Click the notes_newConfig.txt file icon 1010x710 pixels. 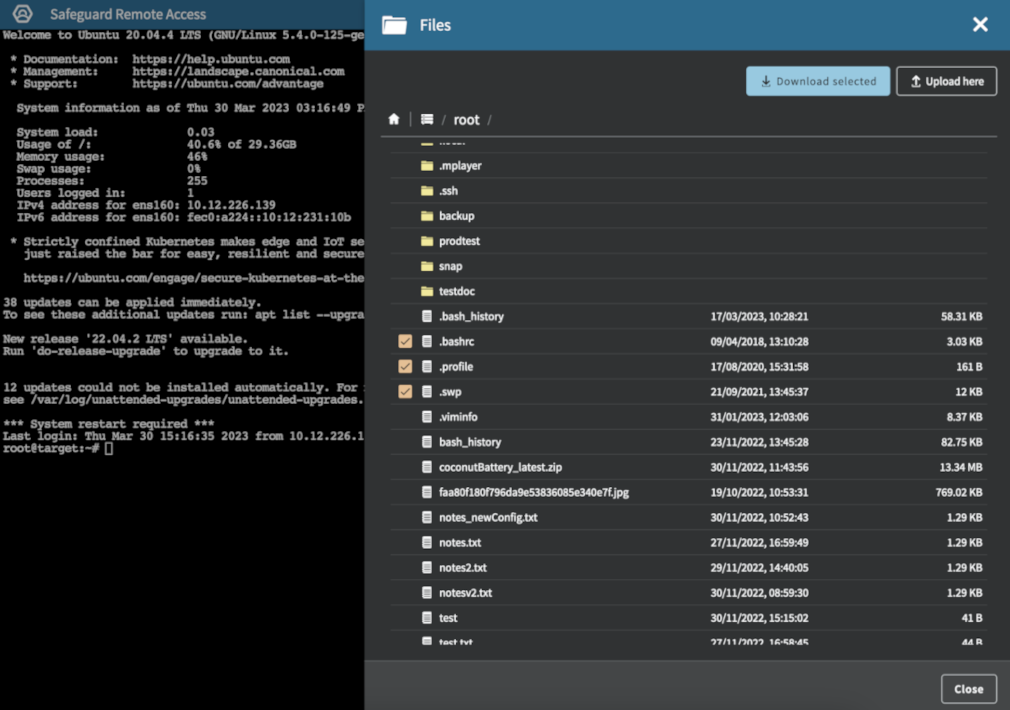tap(426, 517)
